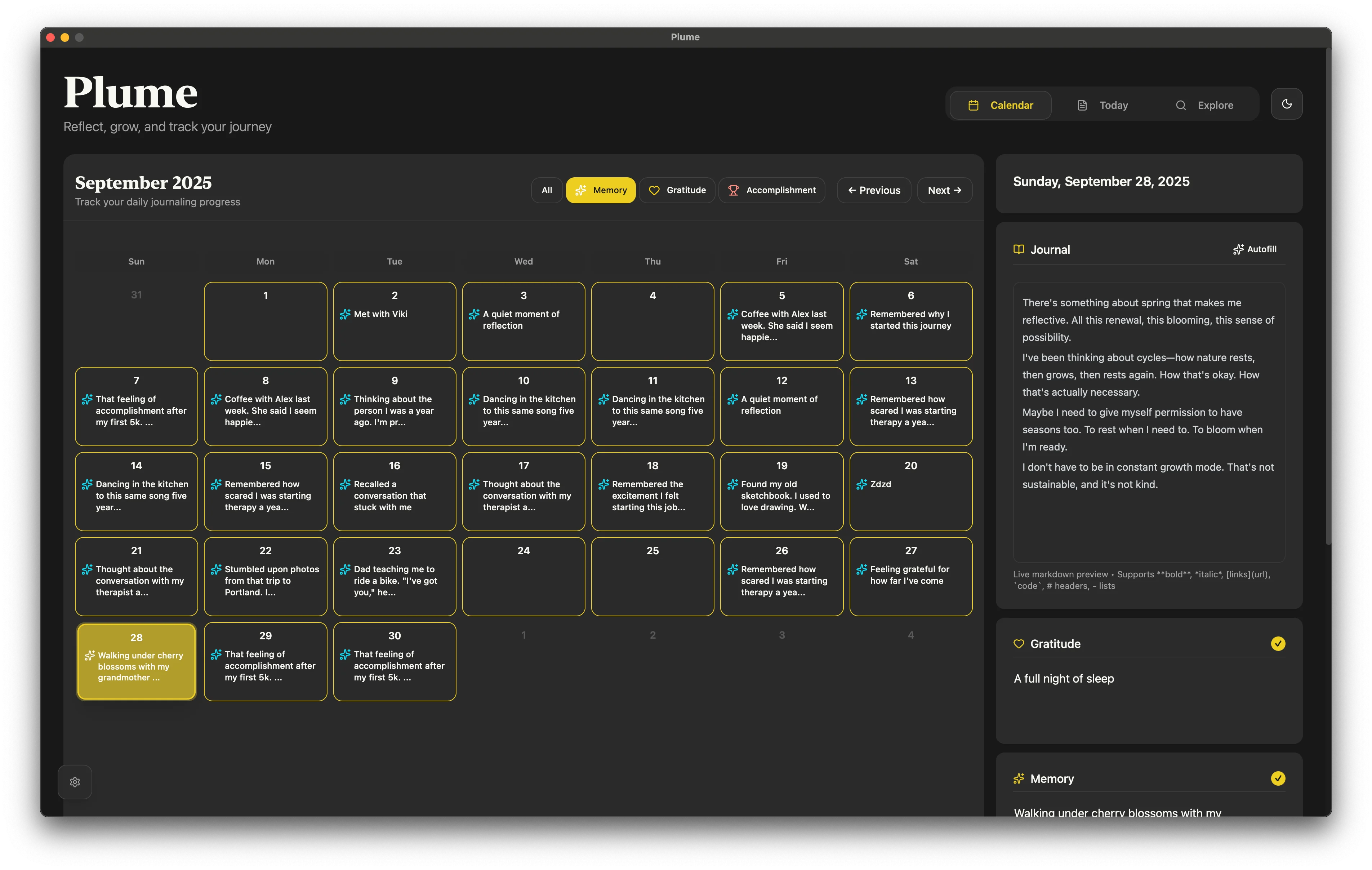Image resolution: width=1372 pixels, height=870 pixels.
Task: Click memory icon on September 2 entry
Action: click(x=345, y=314)
